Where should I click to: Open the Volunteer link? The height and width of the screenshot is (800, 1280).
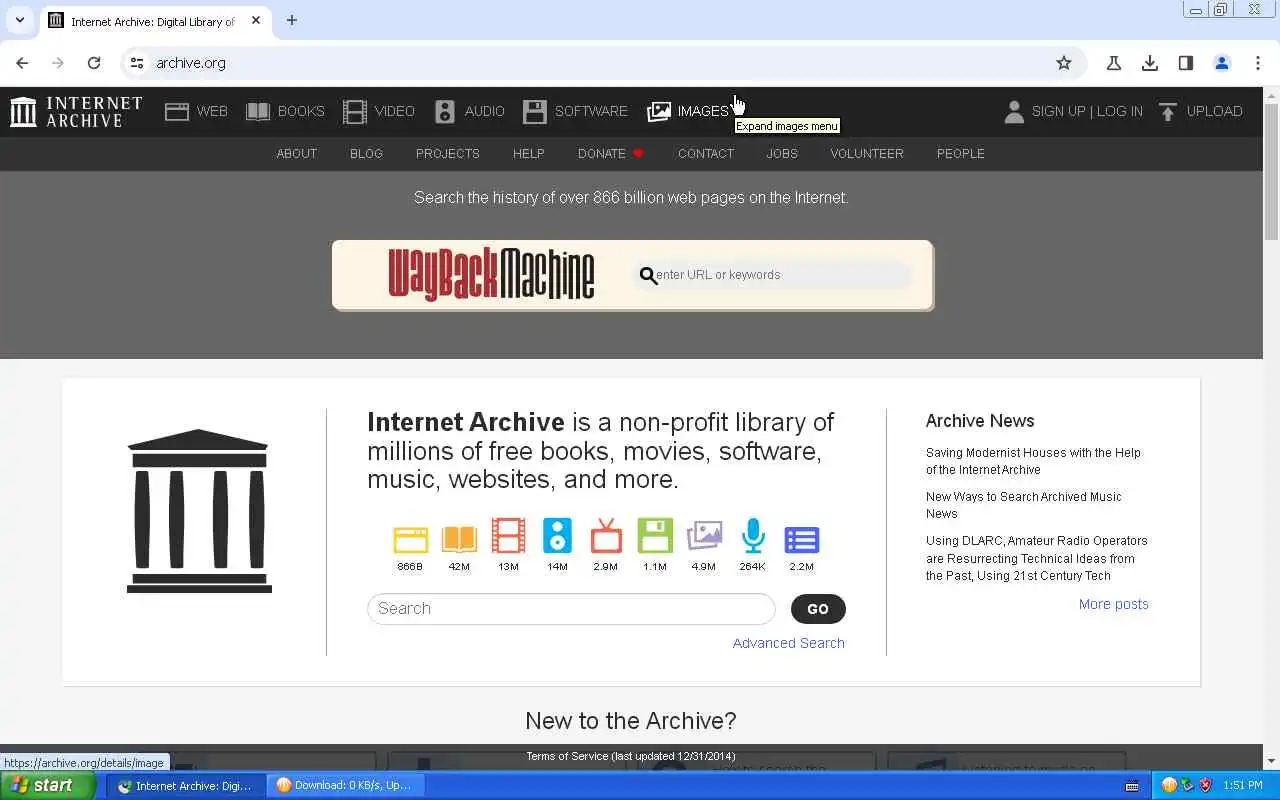coord(866,153)
